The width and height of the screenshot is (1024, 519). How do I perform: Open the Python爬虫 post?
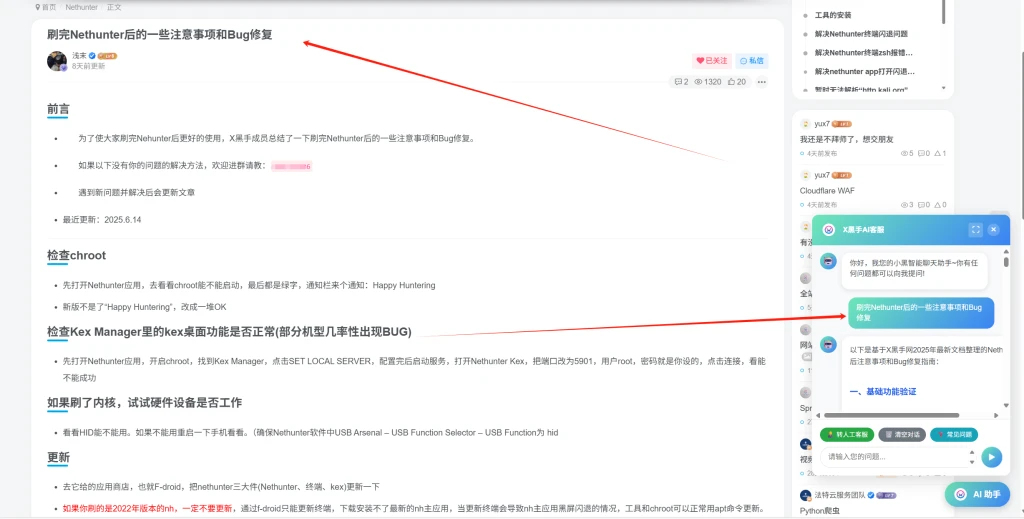coord(820,511)
